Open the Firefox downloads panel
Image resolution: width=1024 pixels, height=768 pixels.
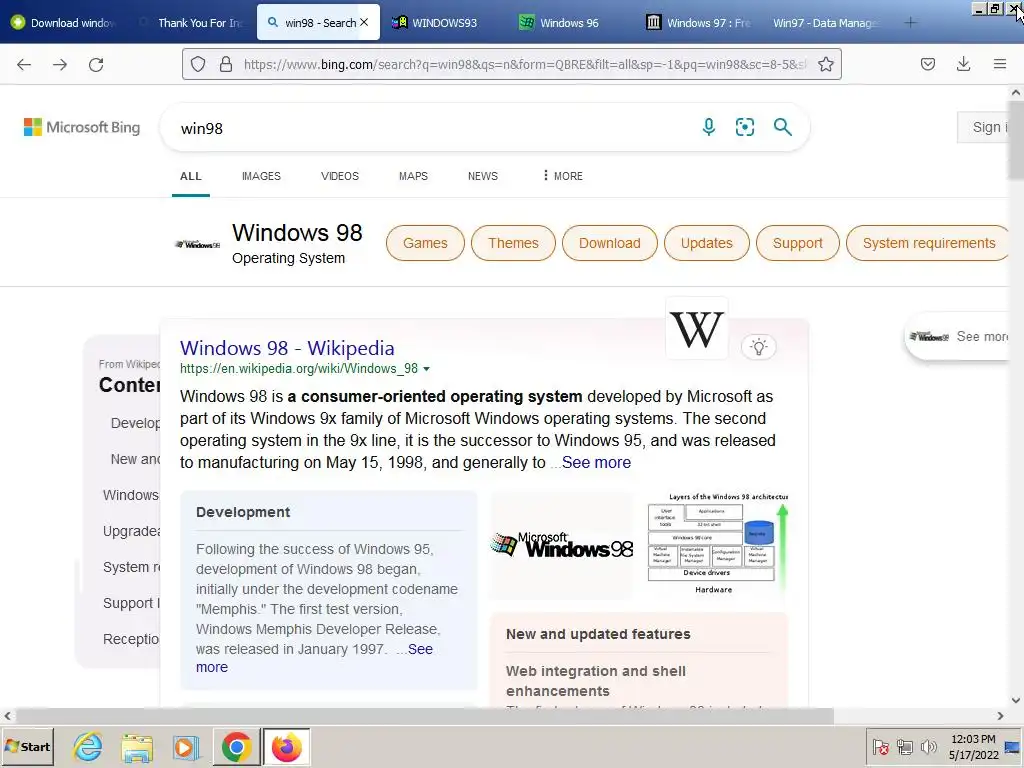pos(963,64)
